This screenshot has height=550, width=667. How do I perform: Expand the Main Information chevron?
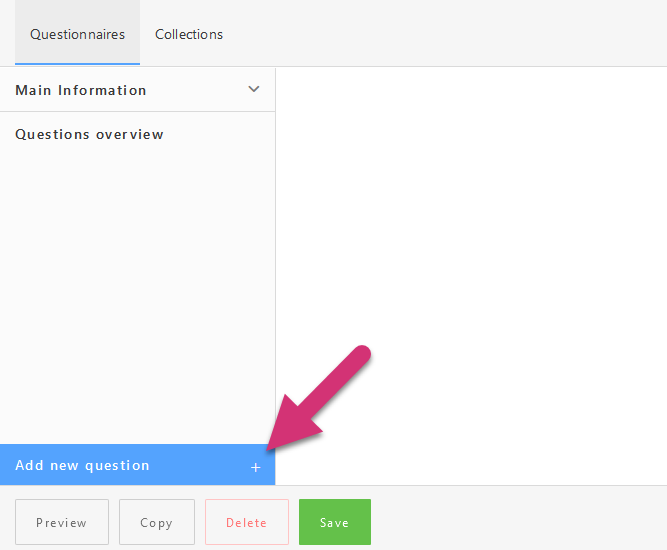point(254,89)
